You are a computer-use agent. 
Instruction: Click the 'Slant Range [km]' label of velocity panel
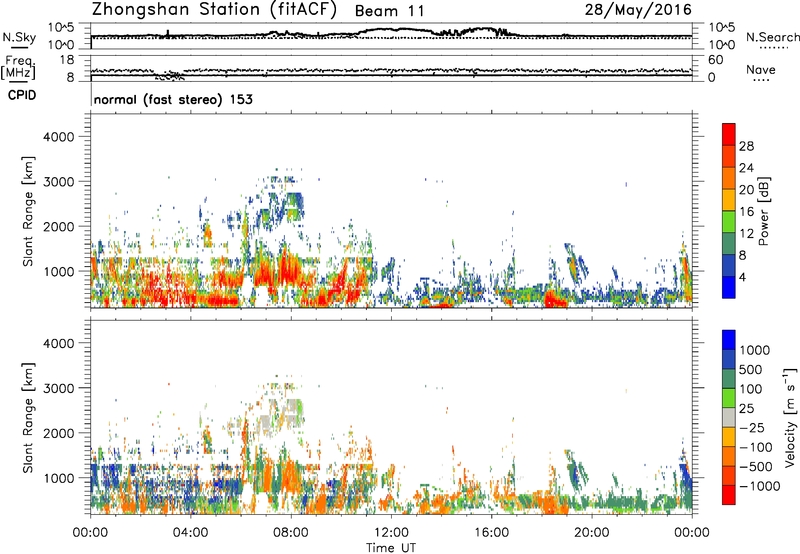(x=28, y=417)
